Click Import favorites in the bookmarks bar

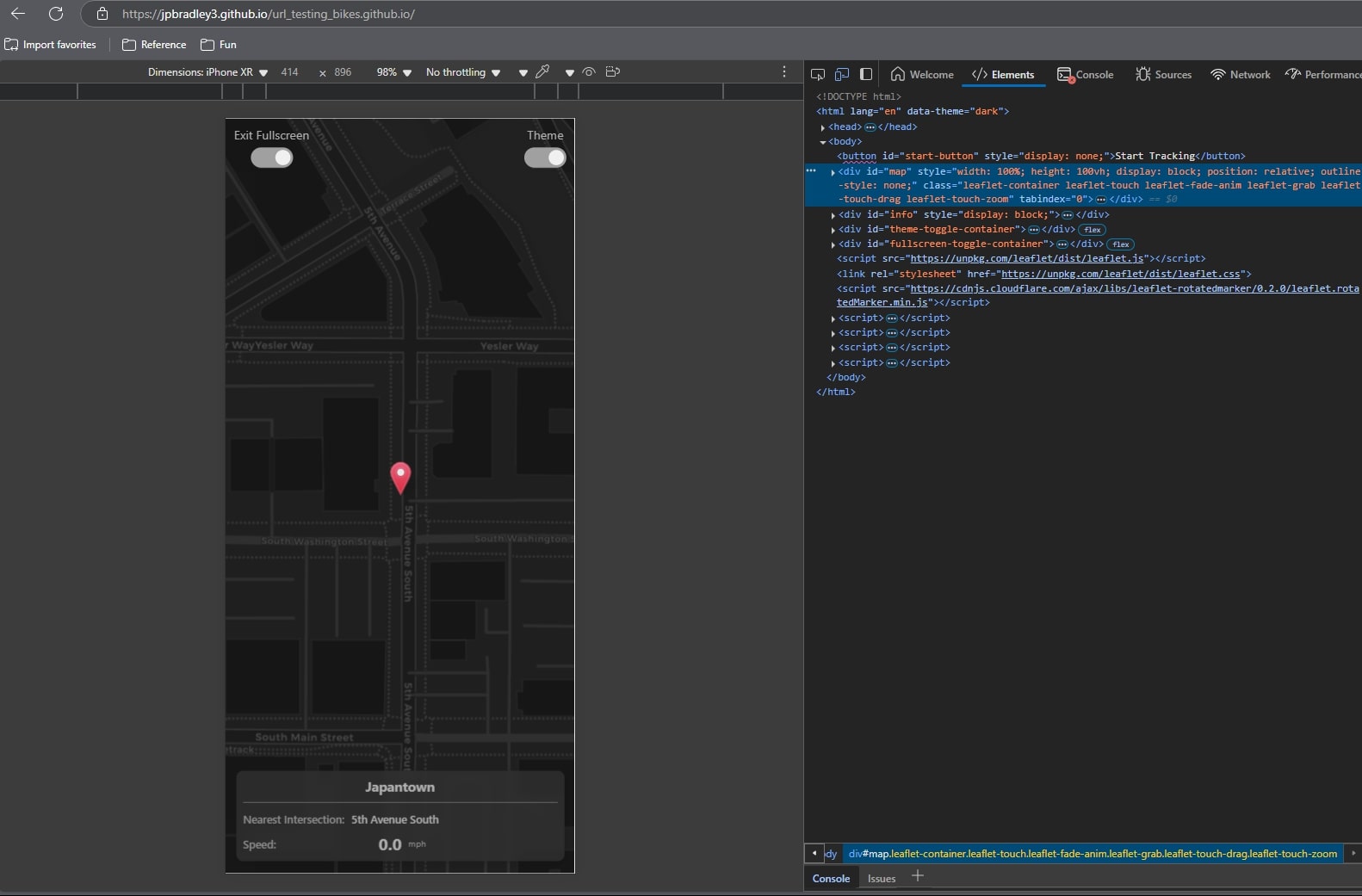(x=51, y=45)
